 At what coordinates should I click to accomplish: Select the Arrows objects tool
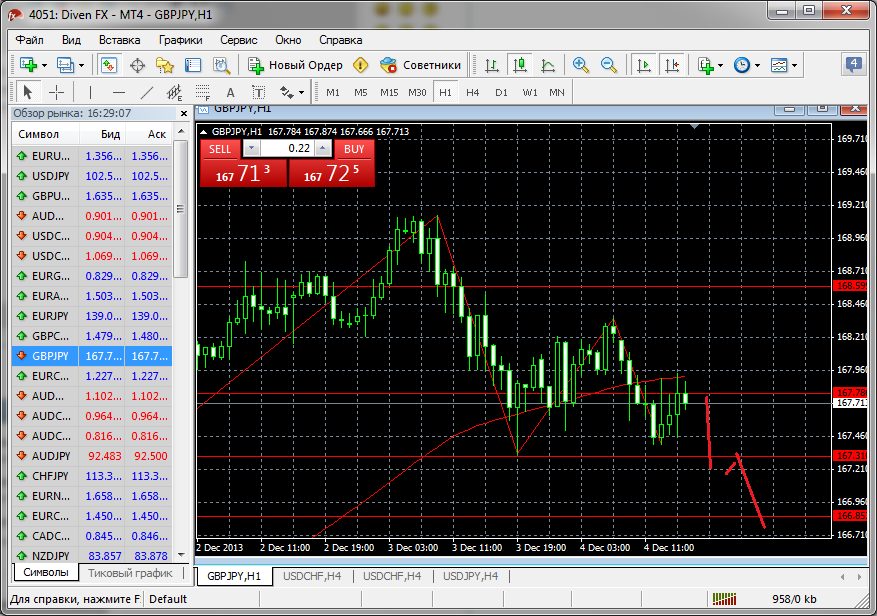pyautogui.click(x=287, y=92)
